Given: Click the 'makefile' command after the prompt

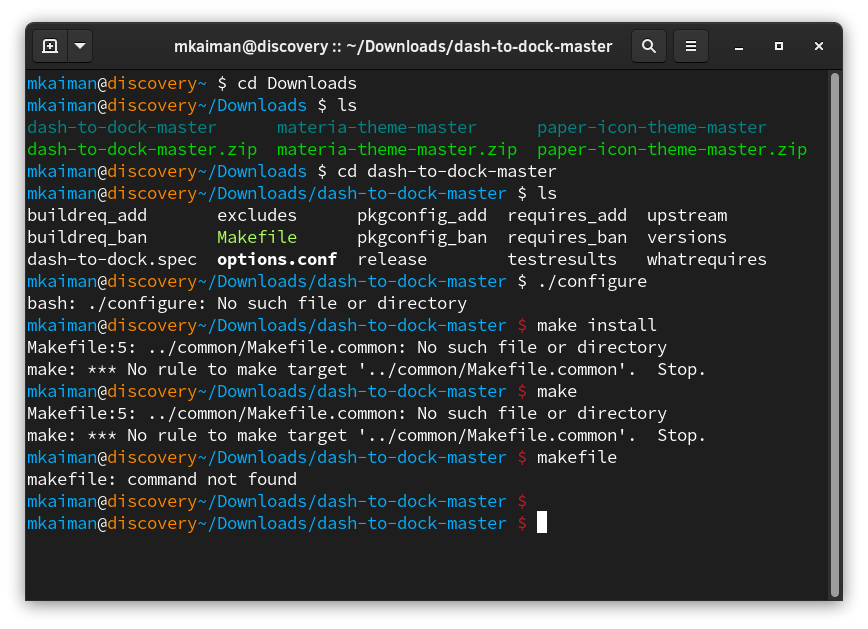Looking at the screenshot, I should click(577, 458).
